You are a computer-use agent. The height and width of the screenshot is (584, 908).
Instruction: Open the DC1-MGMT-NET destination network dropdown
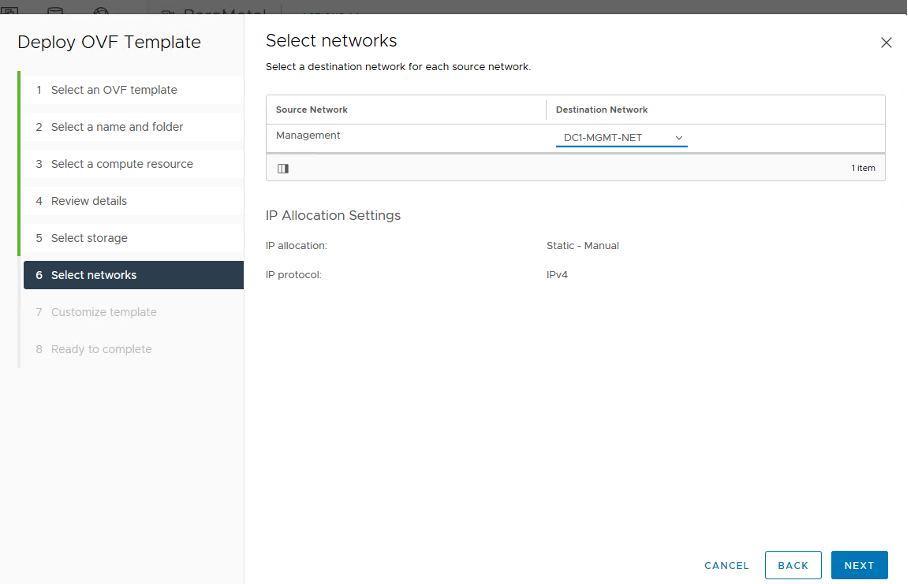tap(620, 140)
